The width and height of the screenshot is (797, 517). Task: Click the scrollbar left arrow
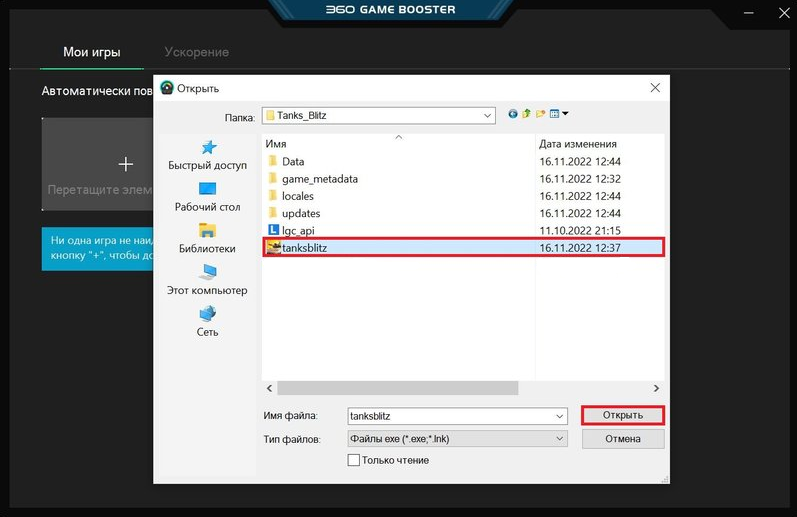(269, 388)
